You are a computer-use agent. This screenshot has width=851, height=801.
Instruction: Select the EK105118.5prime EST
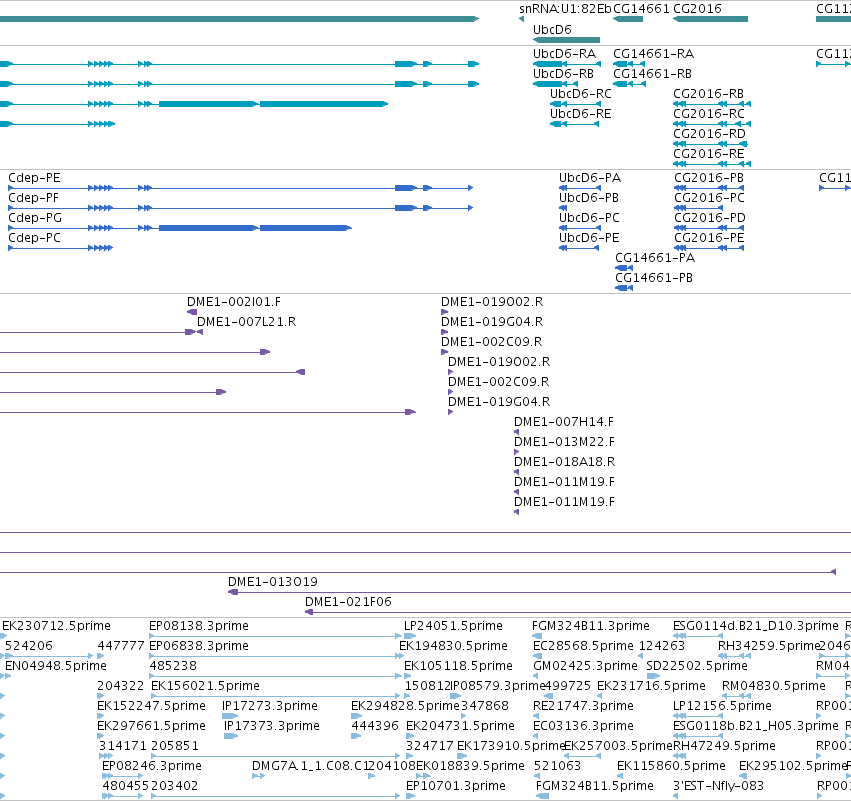pos(458,666)
